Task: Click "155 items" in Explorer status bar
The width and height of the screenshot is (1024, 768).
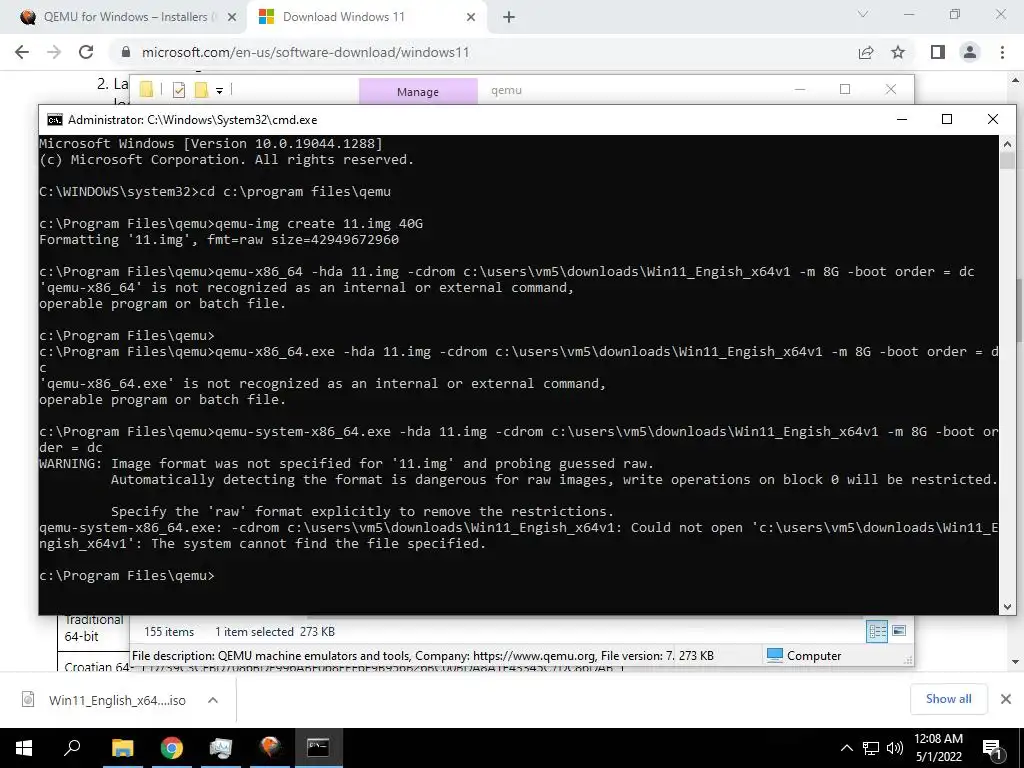Action: 169,632
